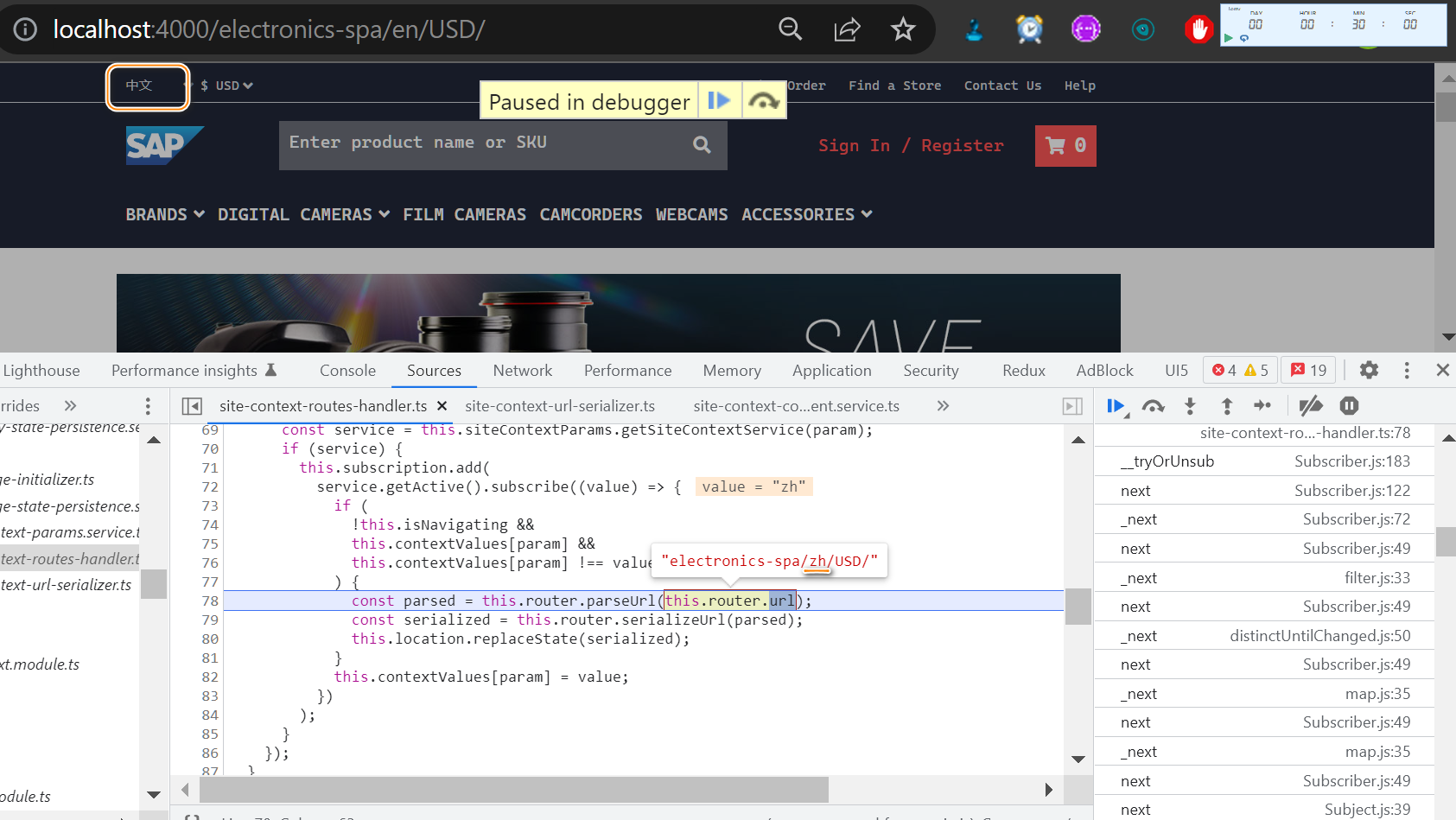The width and height of the screenshot is (1456, 820).
Task: Expand the DIGITAL CAMERAS navigation menu
Action: point(303,214)
